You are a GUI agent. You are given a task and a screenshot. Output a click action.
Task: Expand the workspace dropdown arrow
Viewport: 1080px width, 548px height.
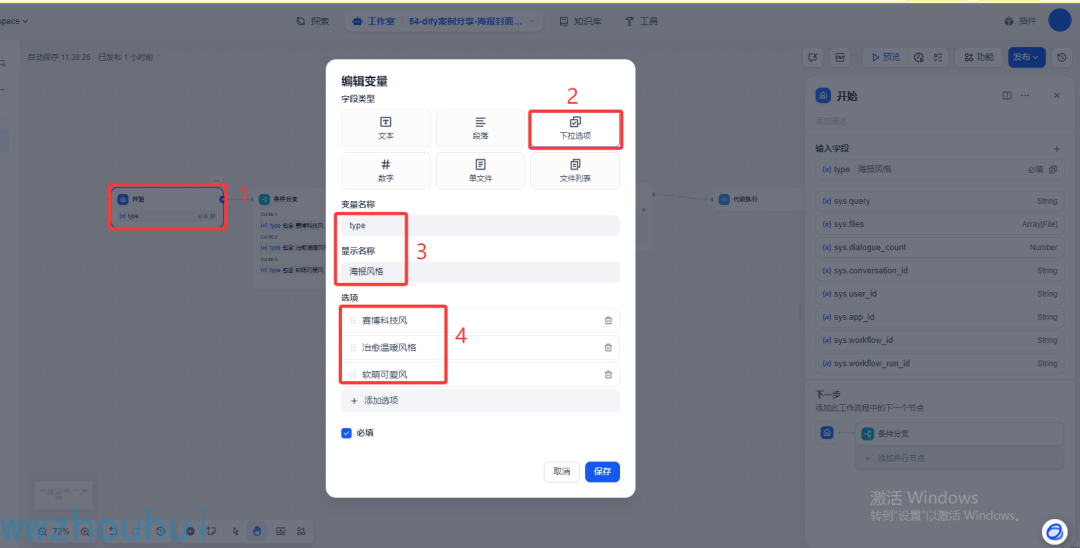point(25,21)
